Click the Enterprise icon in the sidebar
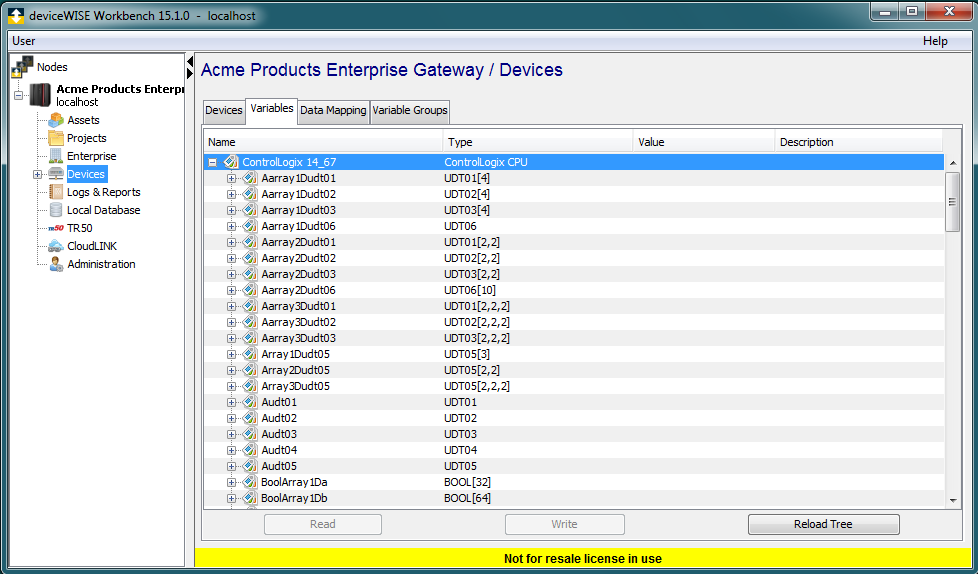The height and width of the screenshot is (574, 978). [x=57, y=156]
